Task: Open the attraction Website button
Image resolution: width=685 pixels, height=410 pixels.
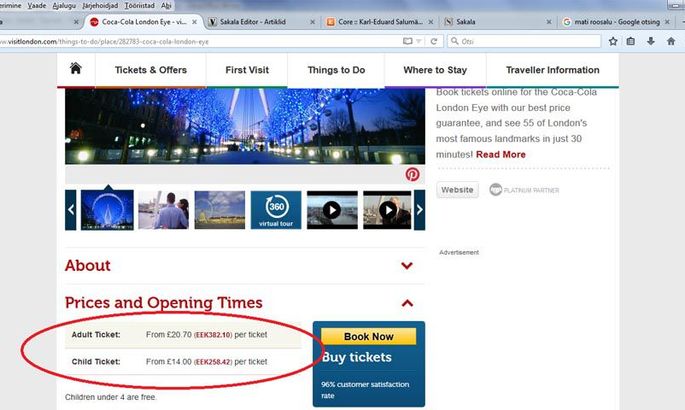Action: point(457,190)
